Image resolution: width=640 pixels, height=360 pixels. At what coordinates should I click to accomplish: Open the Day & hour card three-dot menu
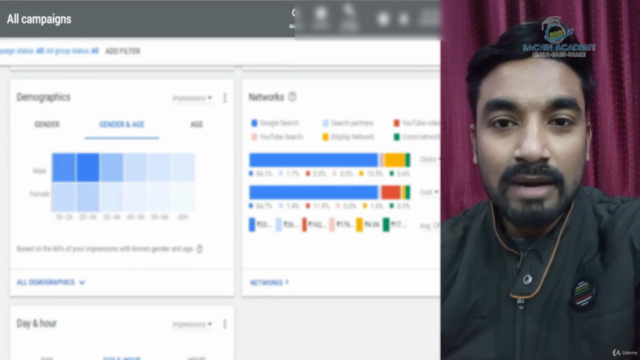(225, 324)
